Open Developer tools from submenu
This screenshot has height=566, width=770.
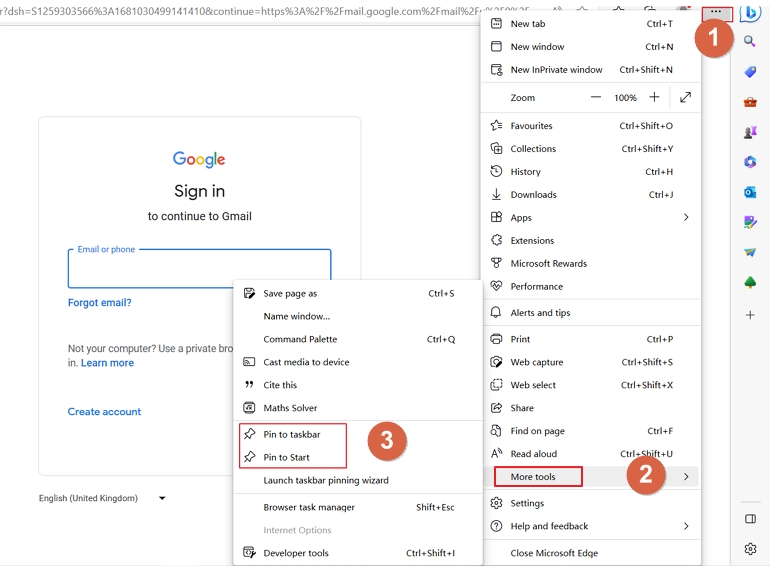pos(358,553)
